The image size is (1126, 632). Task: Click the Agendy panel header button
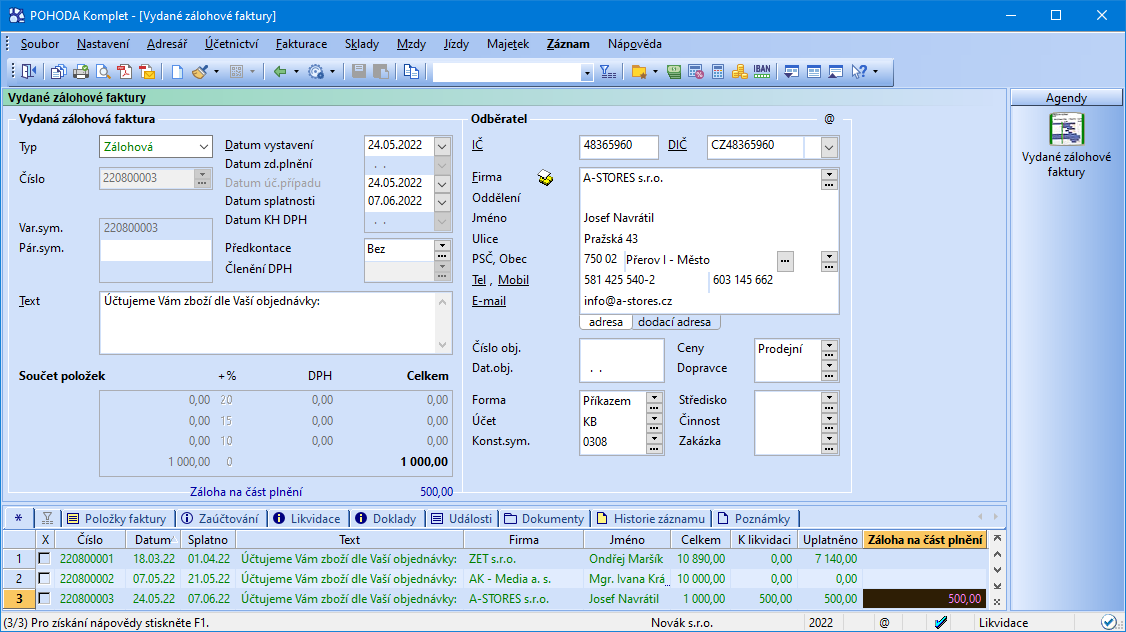[1066, 98]
